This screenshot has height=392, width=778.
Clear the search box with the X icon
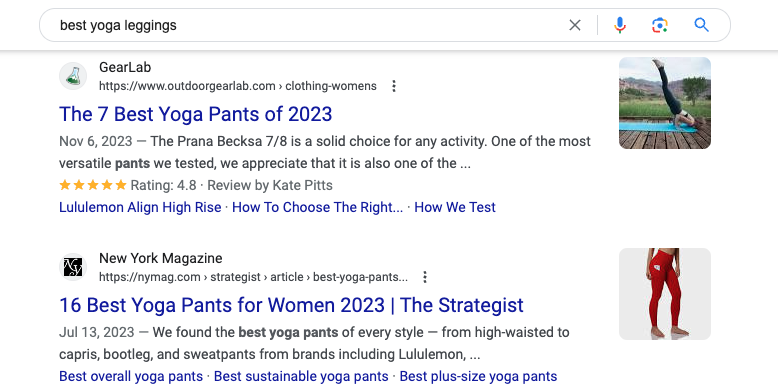tap(575, 25)
